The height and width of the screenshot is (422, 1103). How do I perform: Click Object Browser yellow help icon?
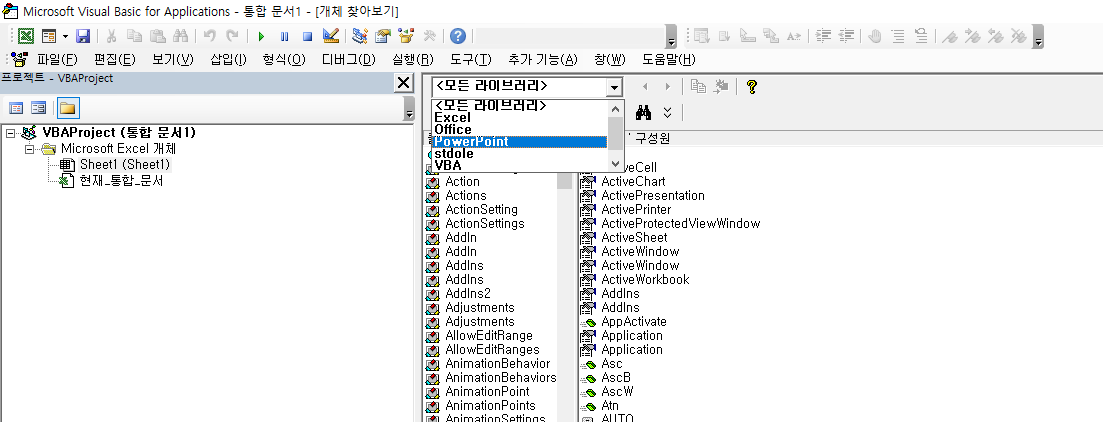(751, 87)
